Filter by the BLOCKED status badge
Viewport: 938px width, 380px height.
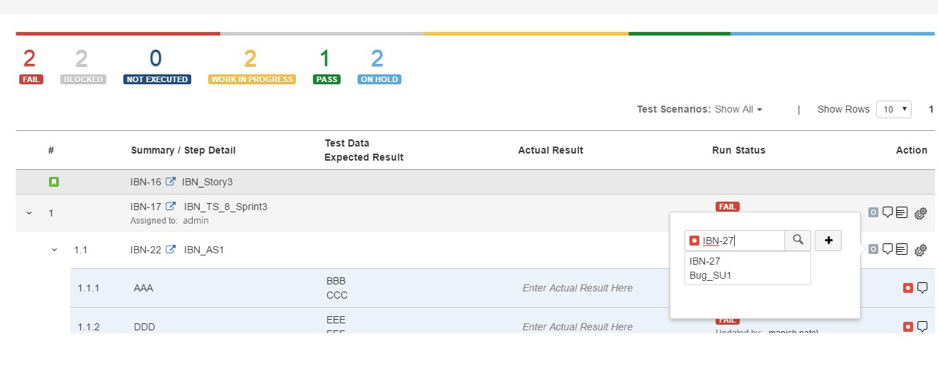click(x=83, y=80)
